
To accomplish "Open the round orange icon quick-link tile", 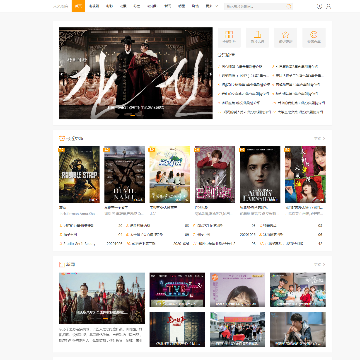I will pos(314,38).
